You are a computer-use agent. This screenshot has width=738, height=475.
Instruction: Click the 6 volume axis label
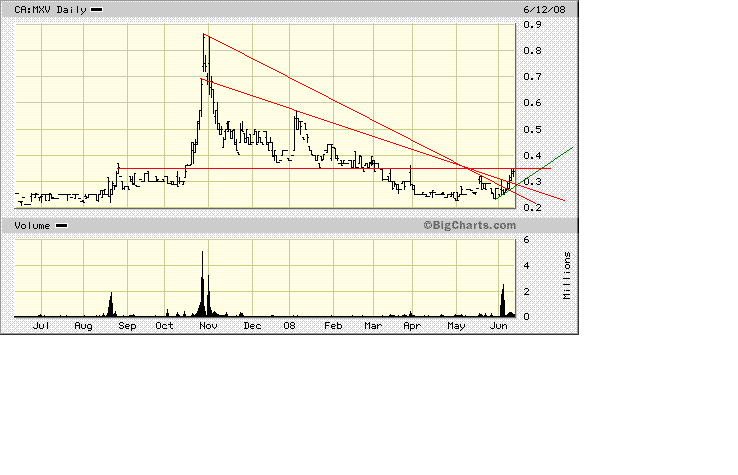point(527,240)
